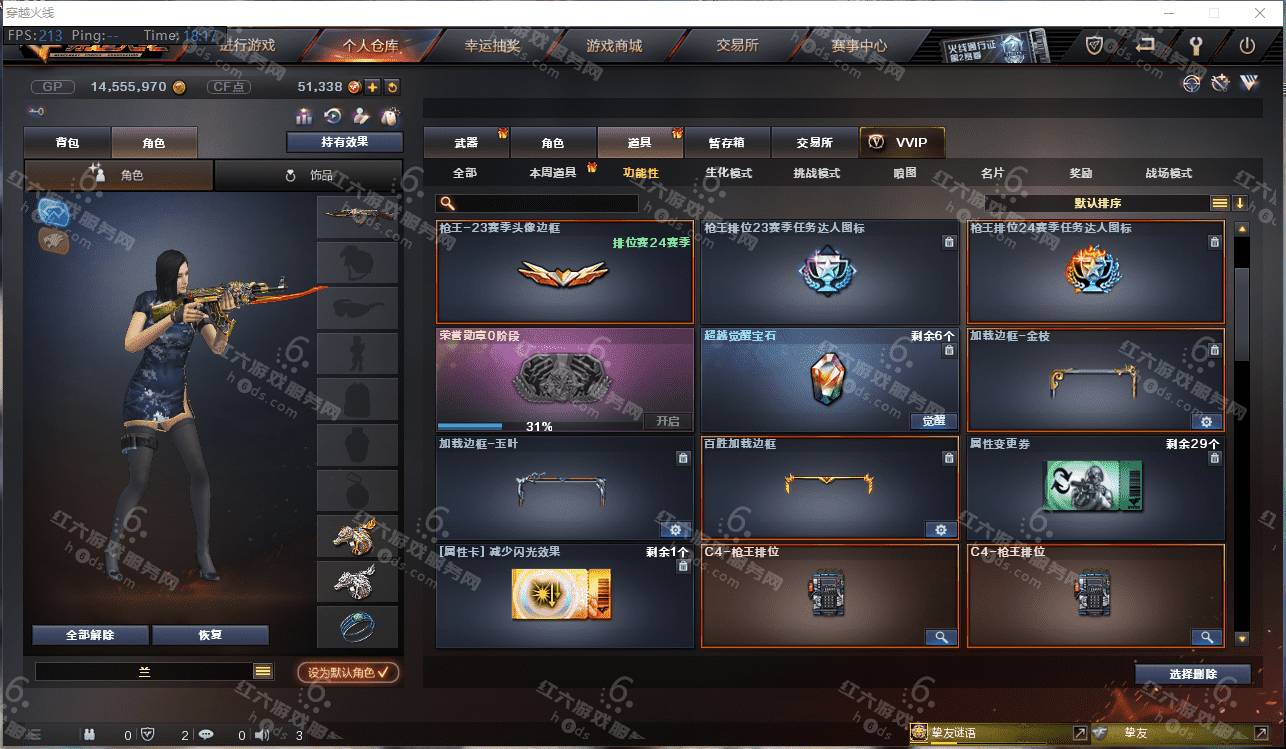1286x749 pixels.
Task: Click trash icon on 属性变更券 item
Action: click(1214, 458)
